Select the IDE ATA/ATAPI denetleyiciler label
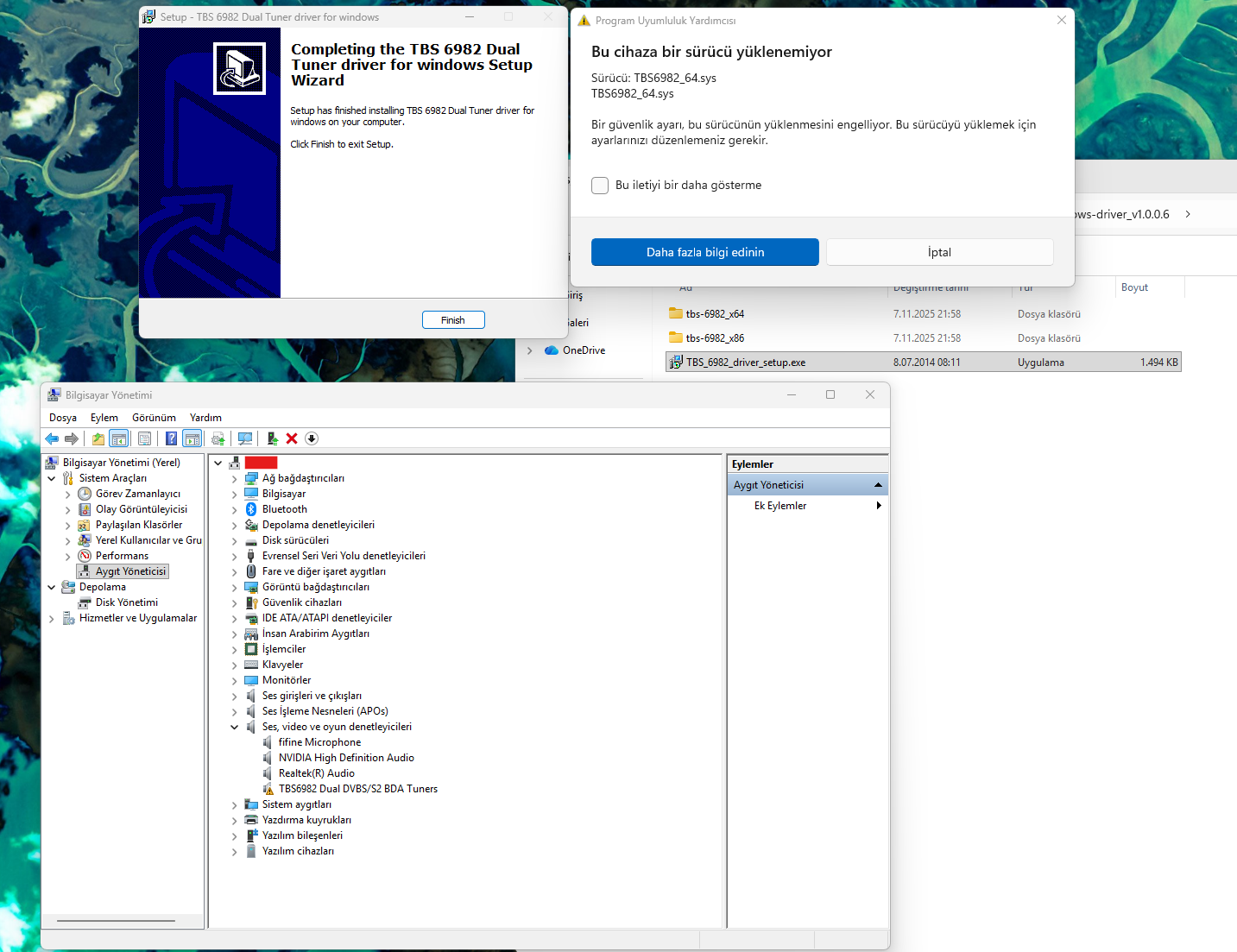Viewport: 1237px width, 952px height. pos(327,618)
